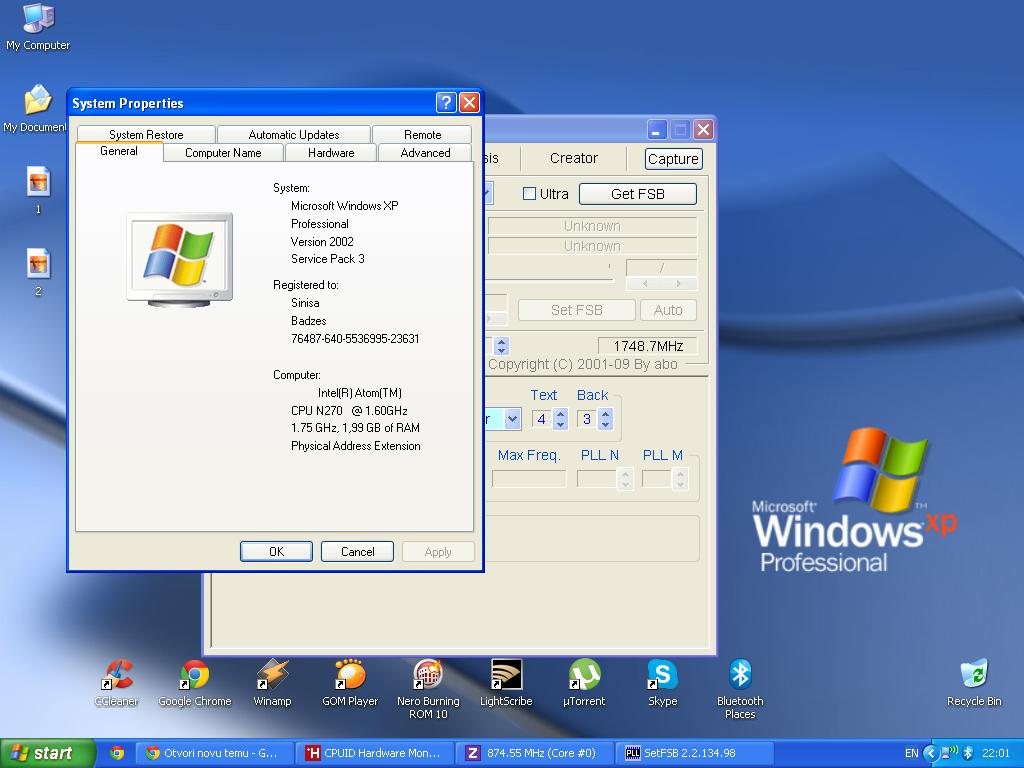Launch µTorrent desktop shortcut
The height and width of the screenshot is (768, 1024).
click(584, 683)
